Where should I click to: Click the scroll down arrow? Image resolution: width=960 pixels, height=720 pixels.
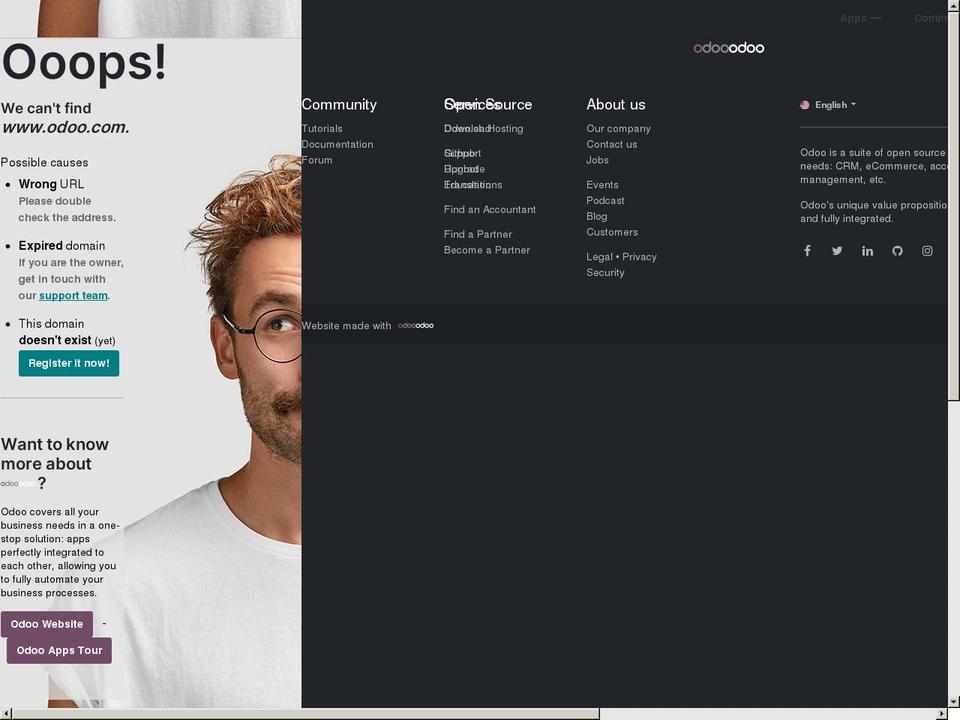tap(953, 702)
